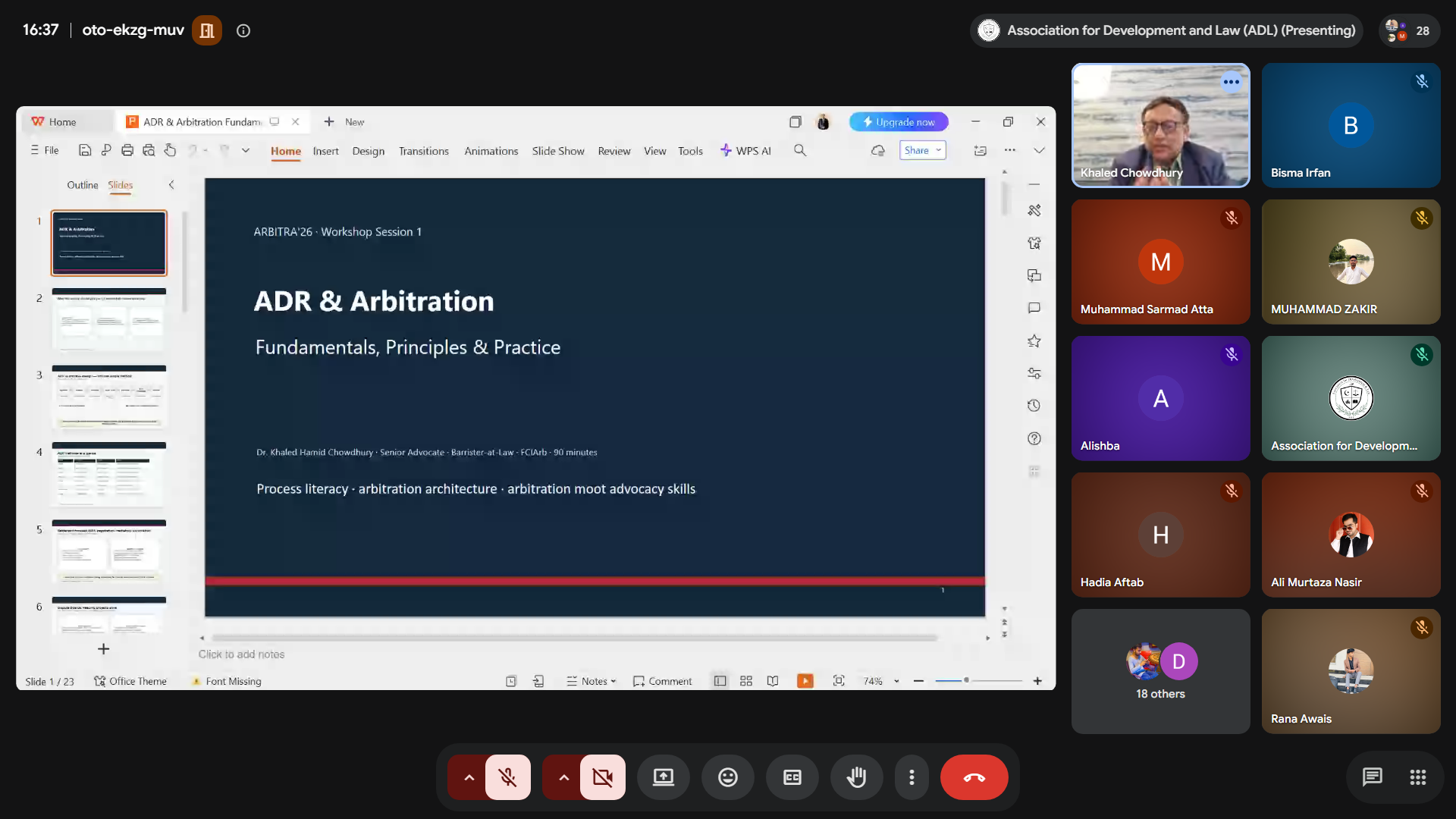1456x819 pixels.
Task: Open the meeting chat panel
Action: pos(1373,777)
